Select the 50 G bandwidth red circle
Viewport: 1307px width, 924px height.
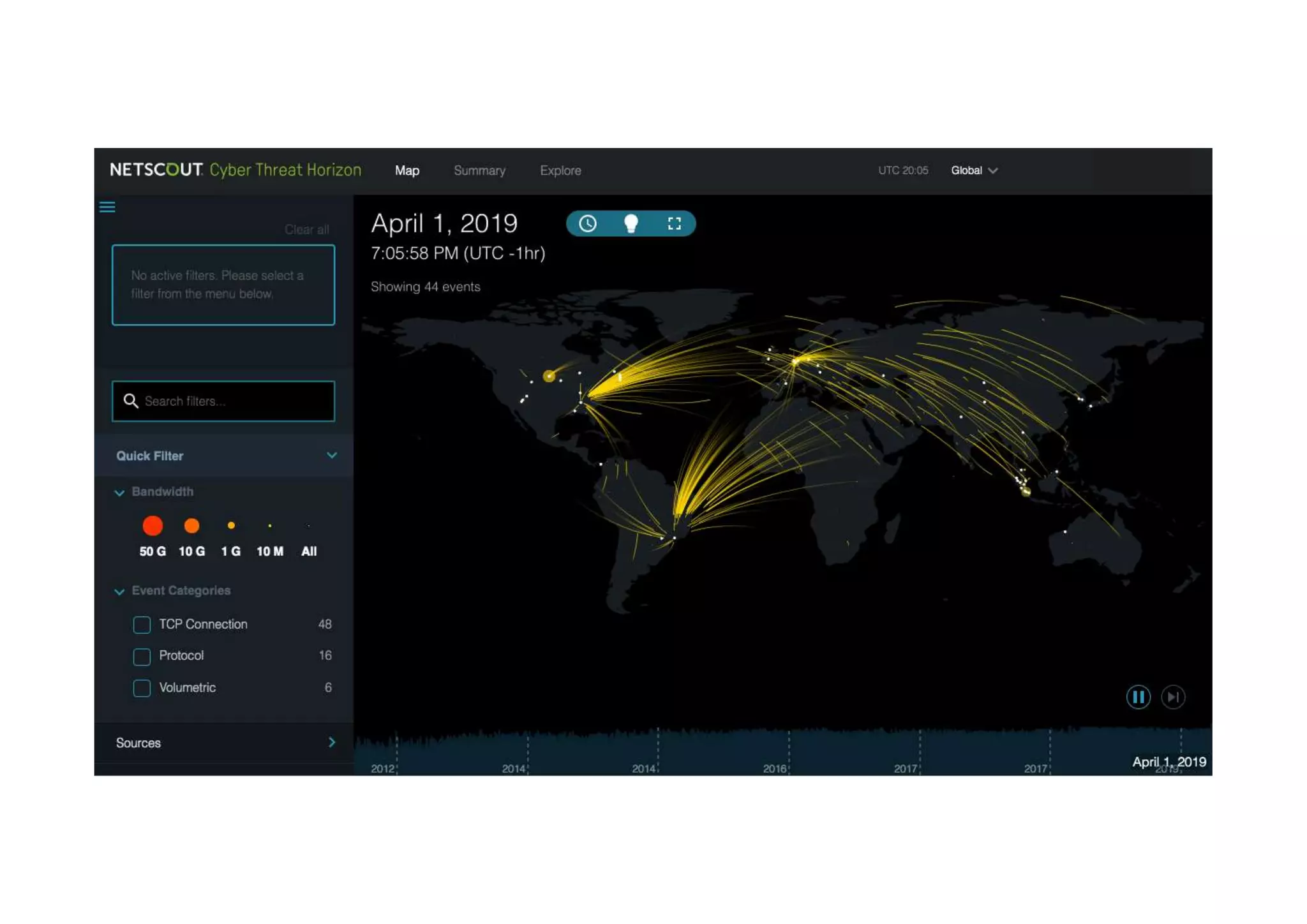click(153, 526)
